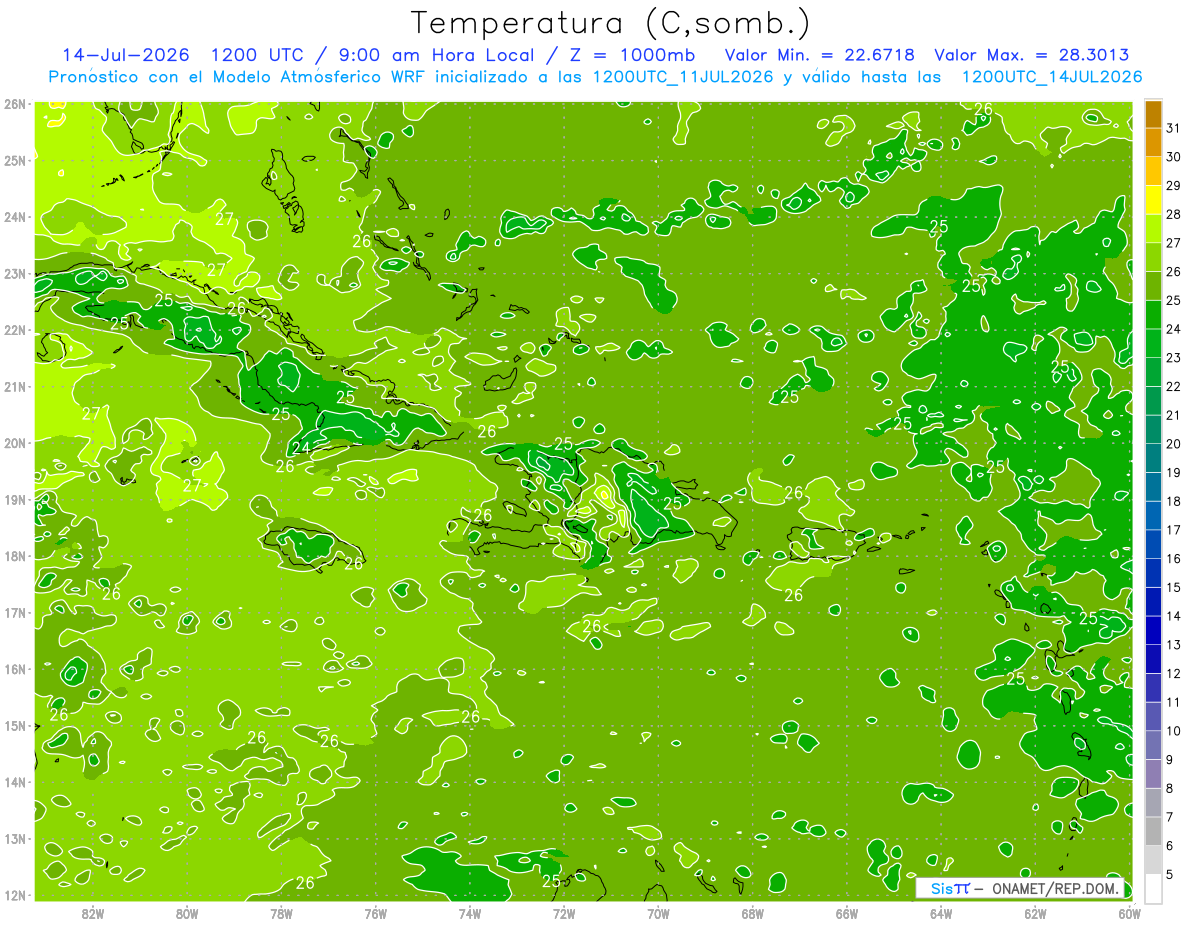The height and width of the screenshot is (927, 1200).
Task: Select the orange swatch between 30 and 31
Action: tap(1153, 142)
